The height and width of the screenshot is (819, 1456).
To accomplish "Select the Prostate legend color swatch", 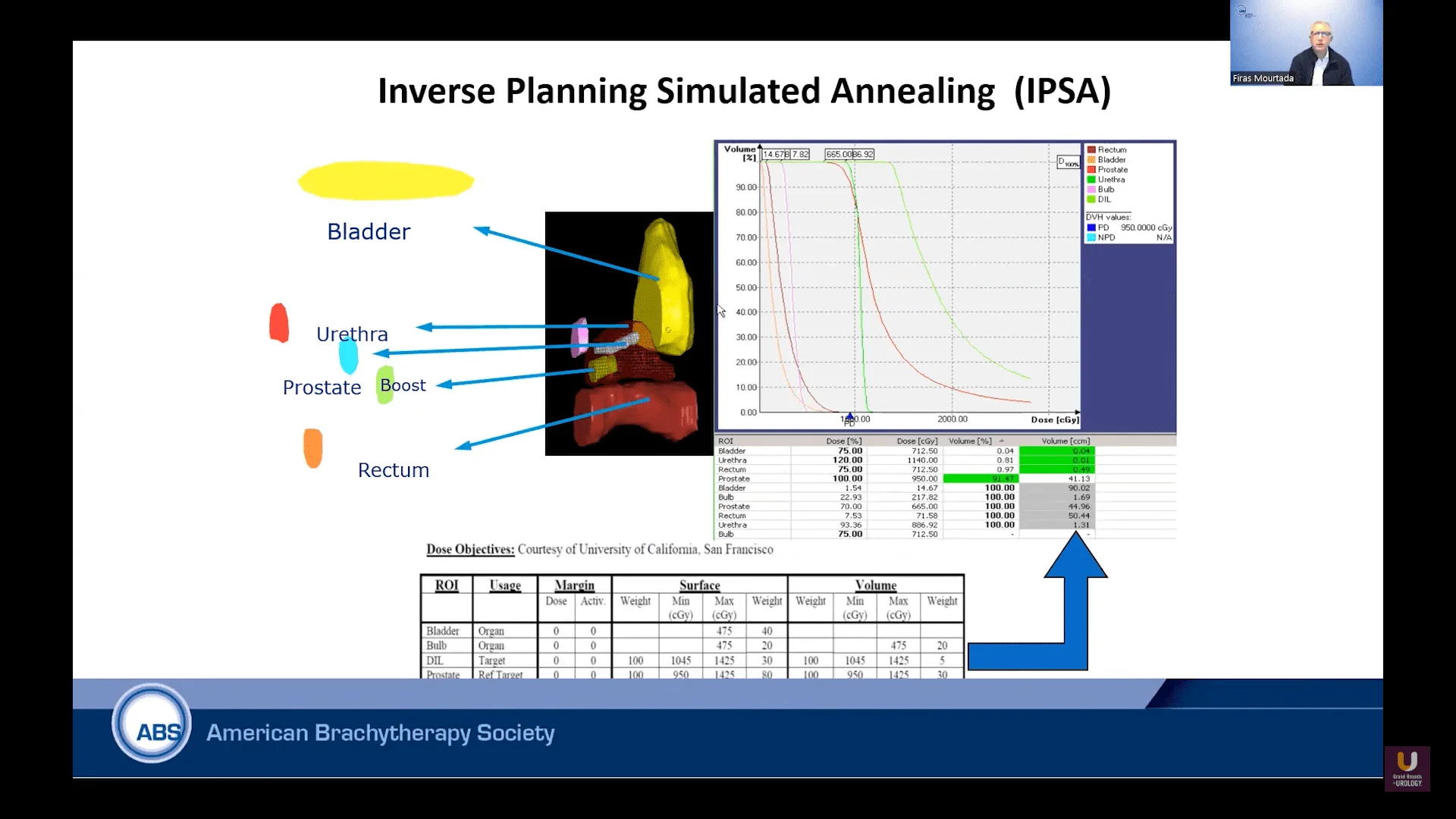I will (1091, 170).
